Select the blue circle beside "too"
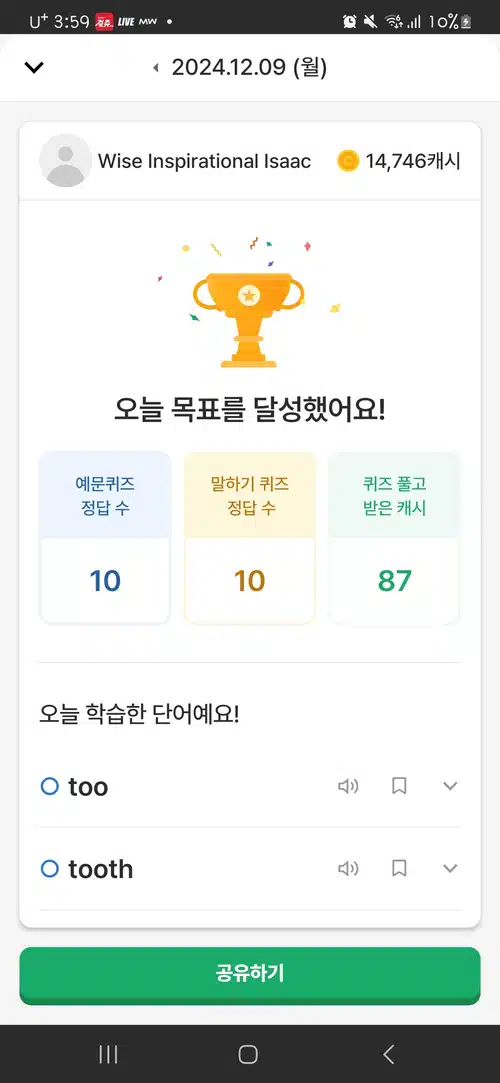Viewport: 500px width, 1083px height. tap(50, 786)
